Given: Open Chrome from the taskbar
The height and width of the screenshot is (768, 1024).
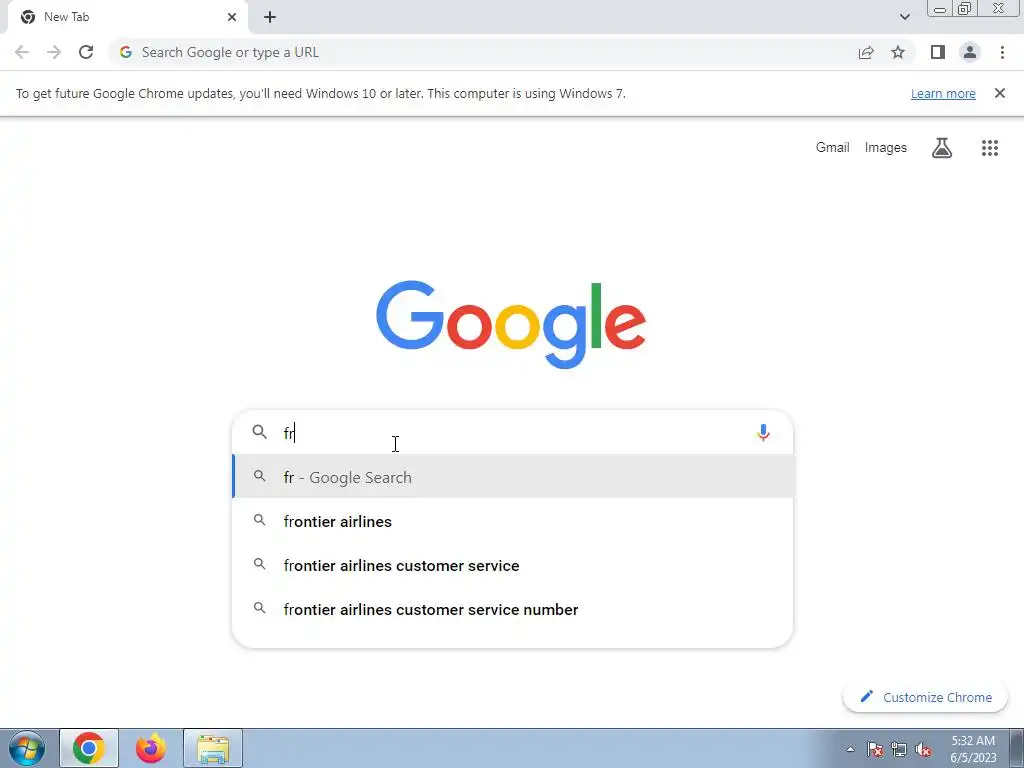Looking at the screenshot, I should [x=89, y=748].
